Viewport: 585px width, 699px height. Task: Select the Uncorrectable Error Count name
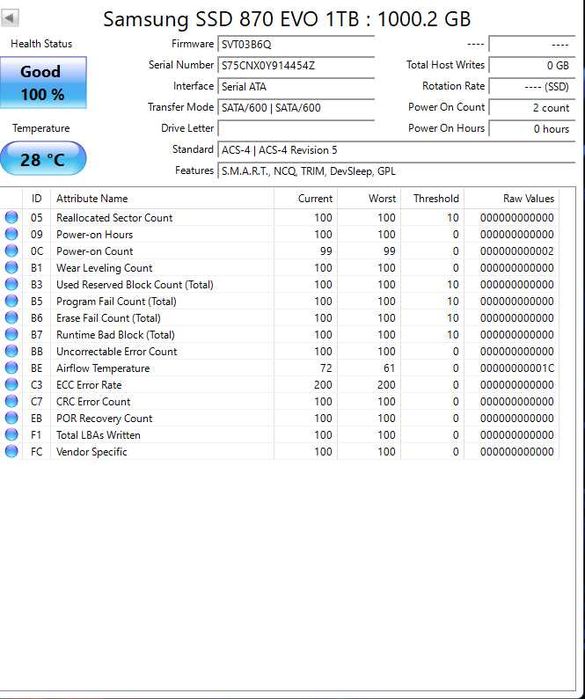[x=117, y=351]
